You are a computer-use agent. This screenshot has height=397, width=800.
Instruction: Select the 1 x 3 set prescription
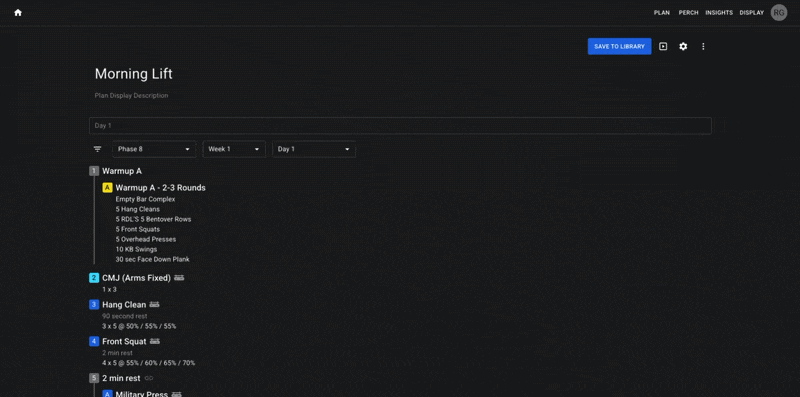point(109,289)
